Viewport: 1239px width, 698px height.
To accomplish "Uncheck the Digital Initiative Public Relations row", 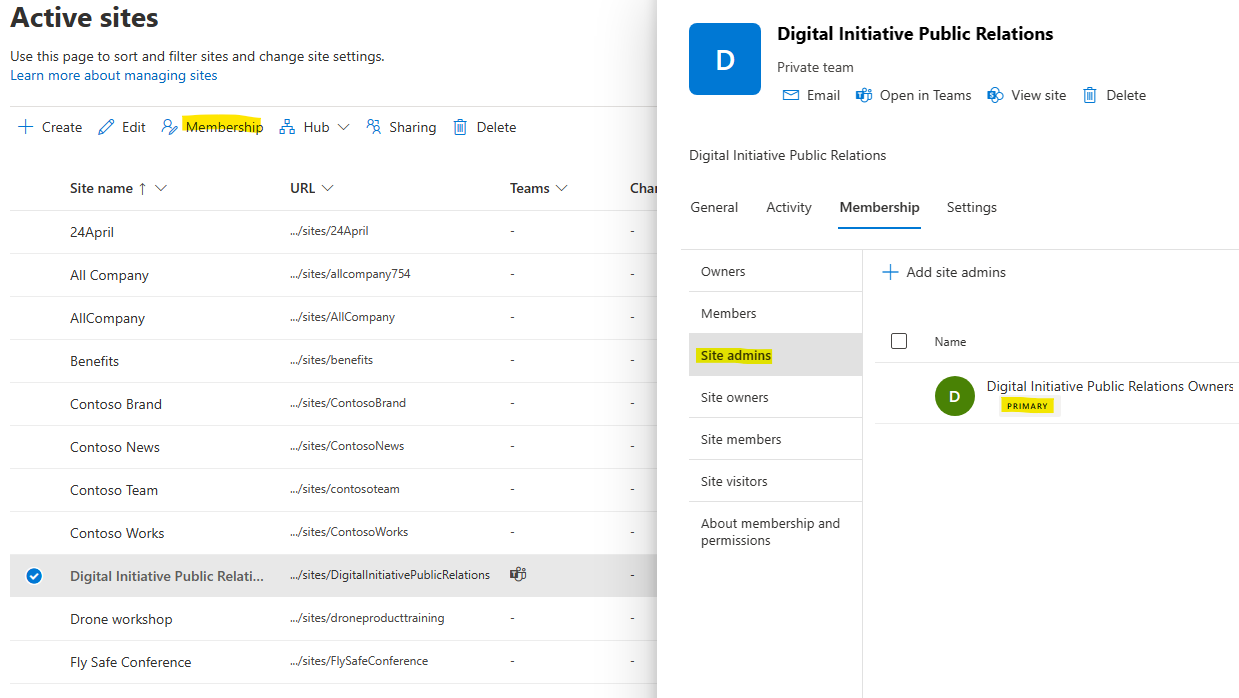I will (x=34, y=576).
